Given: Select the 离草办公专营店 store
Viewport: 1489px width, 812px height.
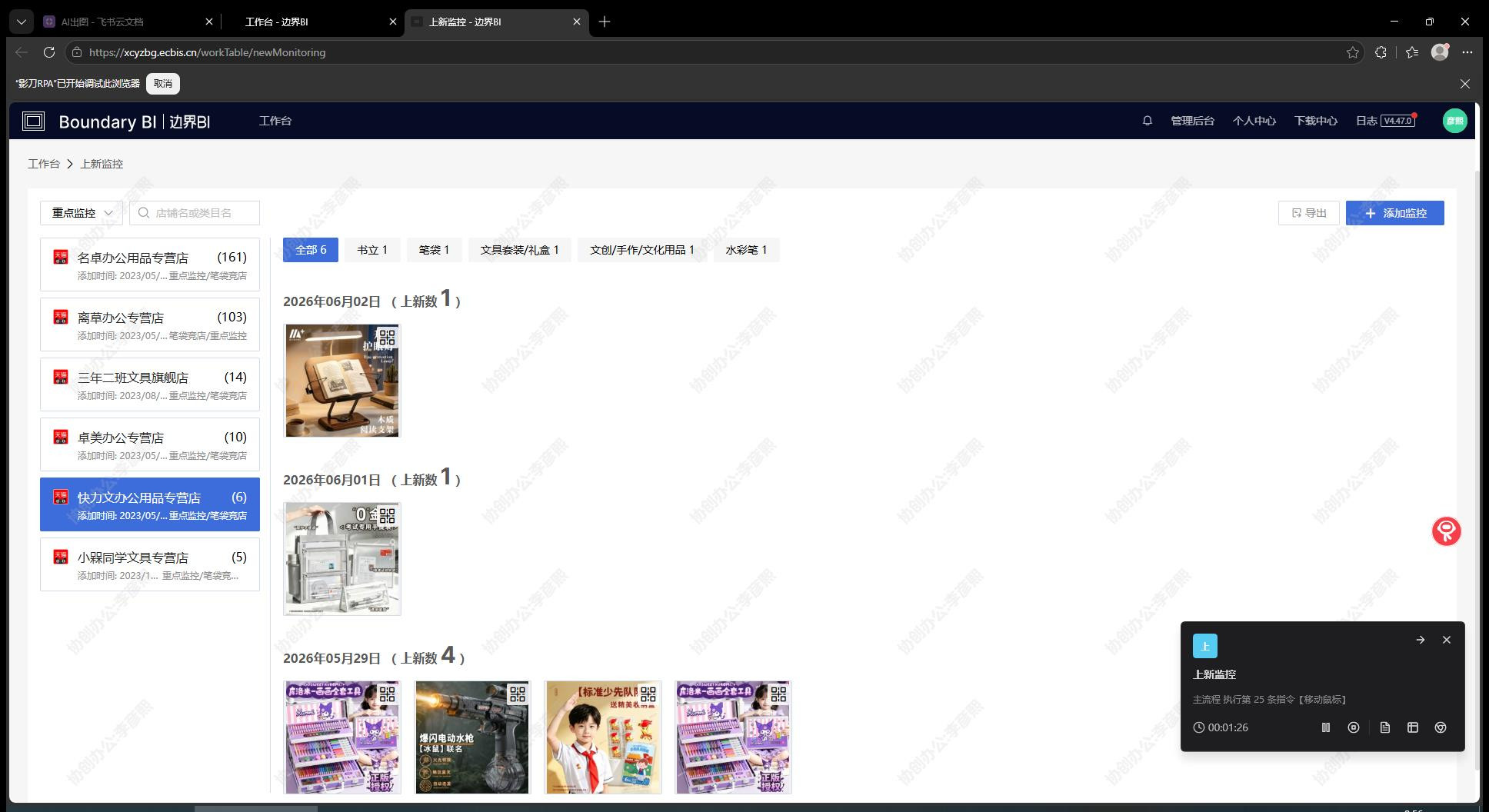Looking at the screenshot, I should point(150,324).
